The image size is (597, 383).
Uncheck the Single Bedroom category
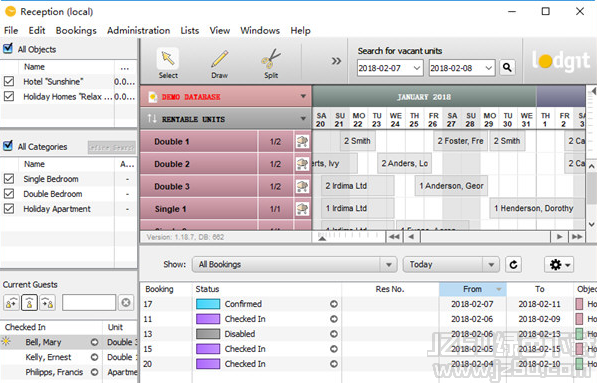click(x=9, y=179)
